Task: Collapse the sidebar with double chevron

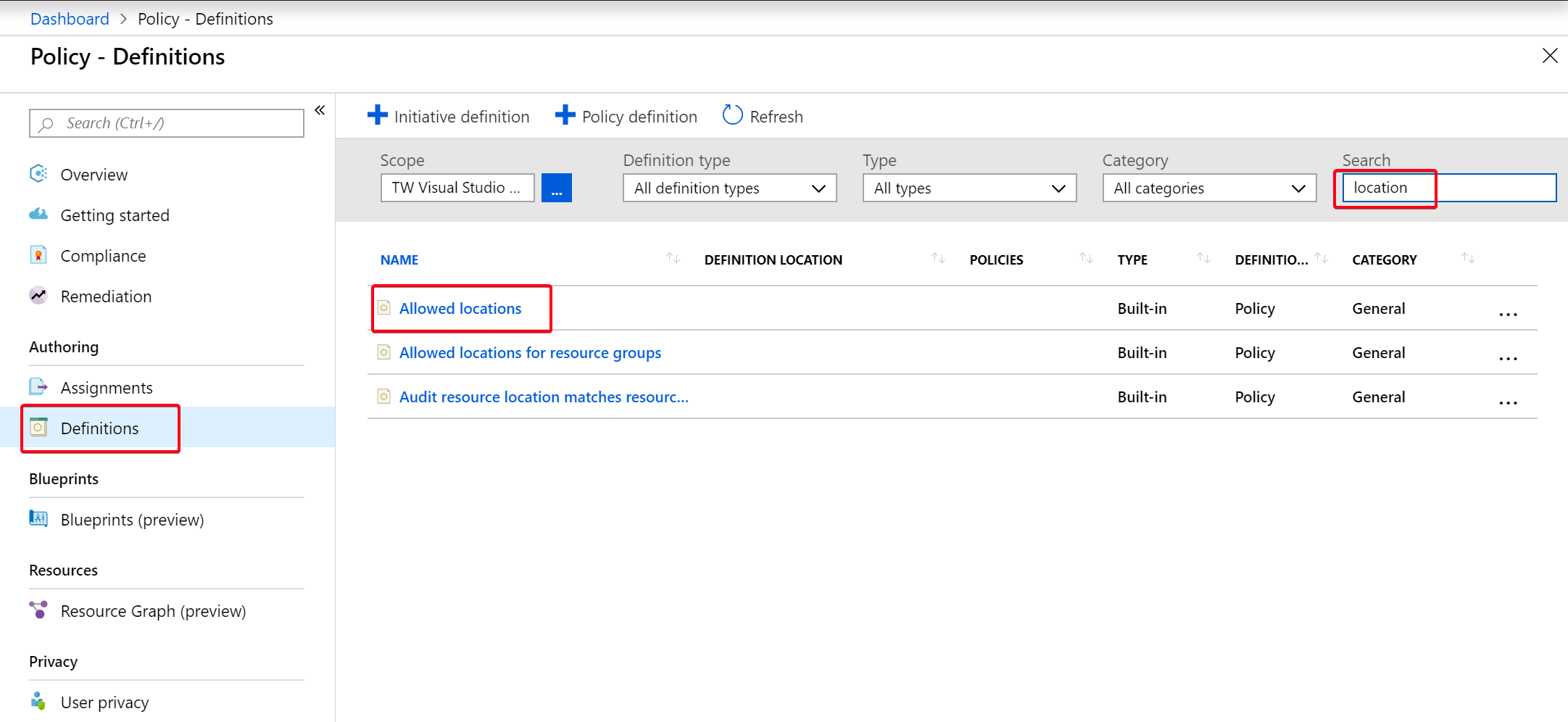Action: [x=320, y=110]
